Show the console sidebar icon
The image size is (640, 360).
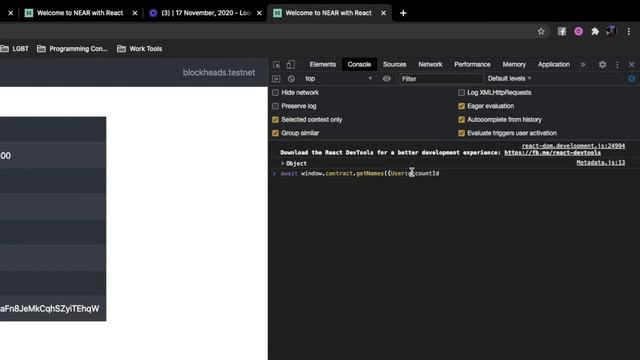(x=276, y=78)
